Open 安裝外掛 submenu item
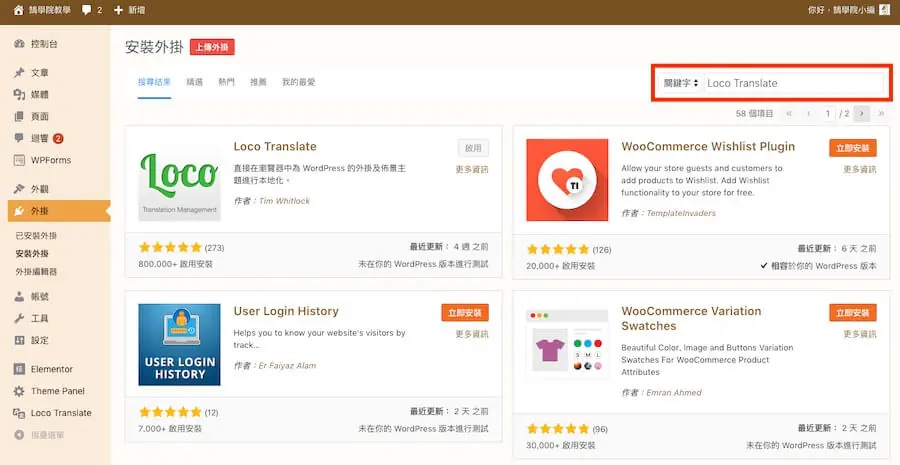 [32, 254]
